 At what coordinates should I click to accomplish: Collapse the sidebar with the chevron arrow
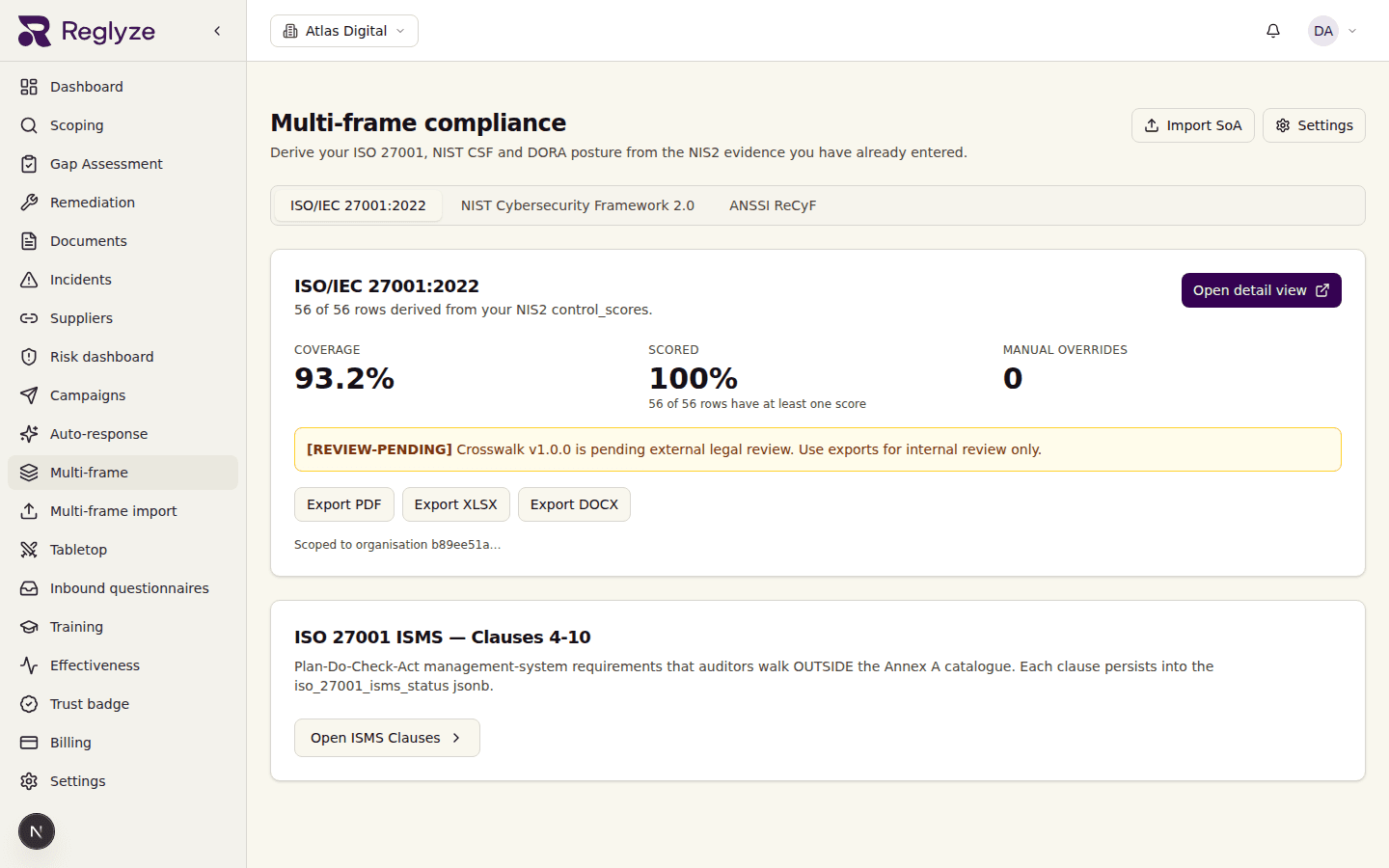click(x=217, y=31)
